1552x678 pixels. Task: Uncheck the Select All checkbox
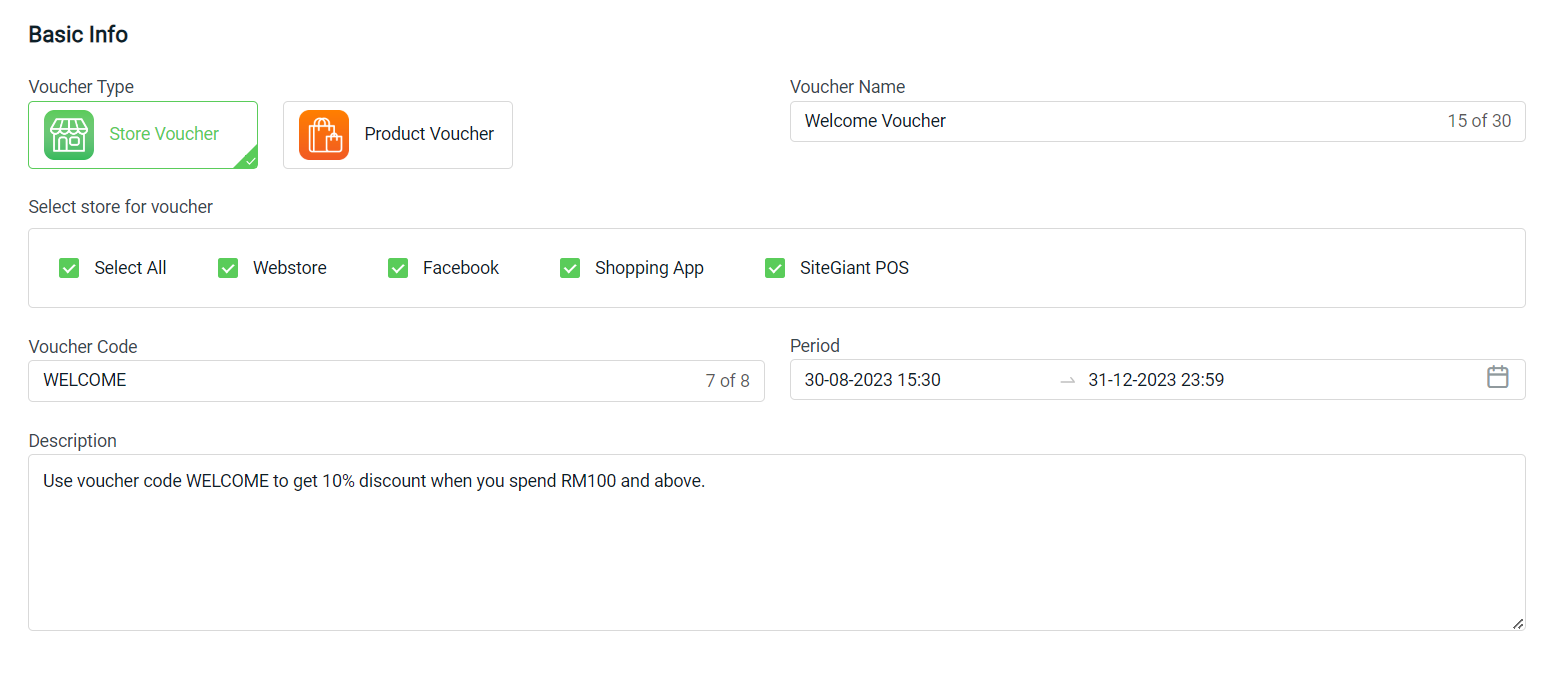tap(69, 268)
